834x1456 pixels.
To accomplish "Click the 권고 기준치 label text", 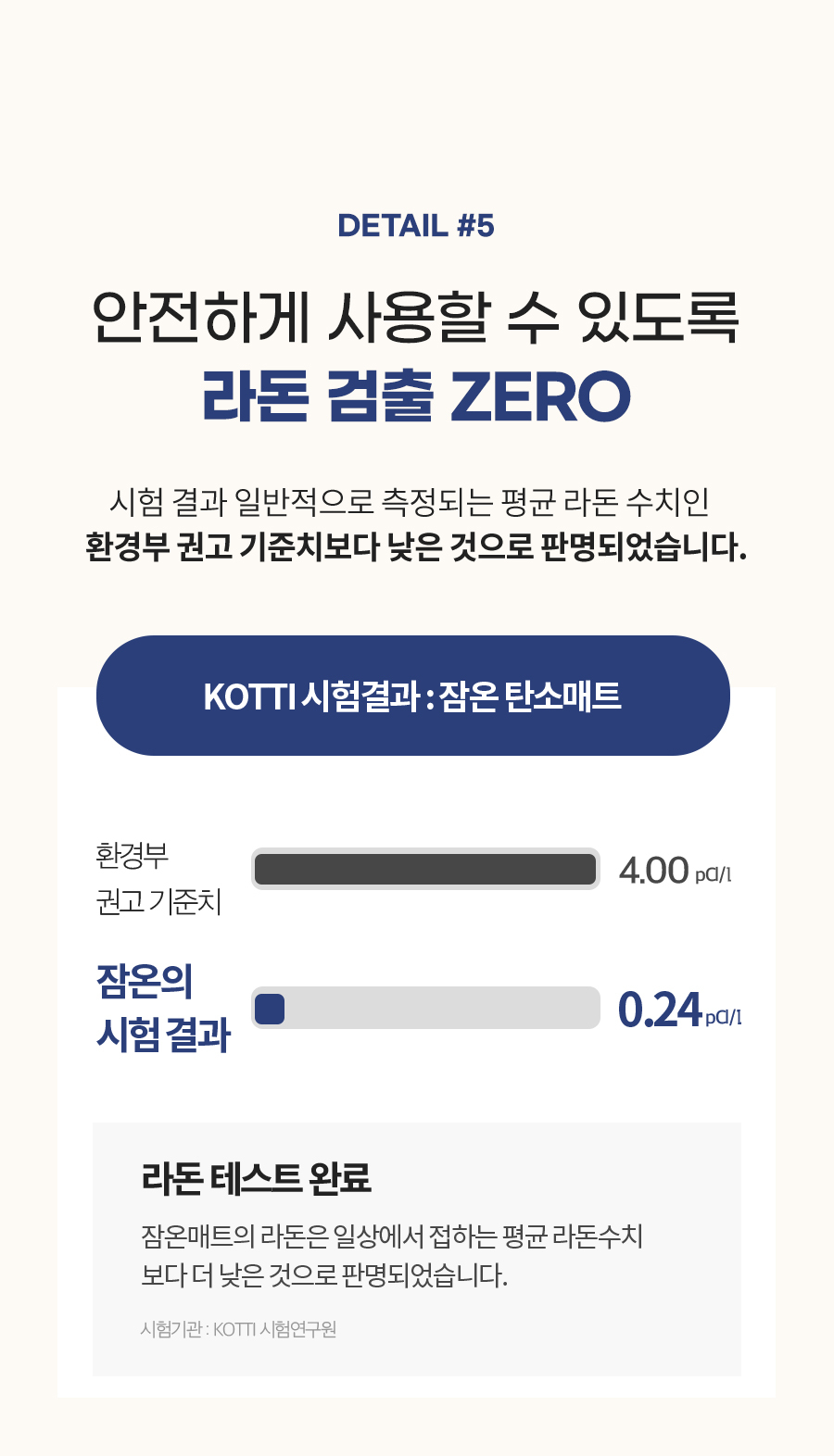I will pos(159,901).
